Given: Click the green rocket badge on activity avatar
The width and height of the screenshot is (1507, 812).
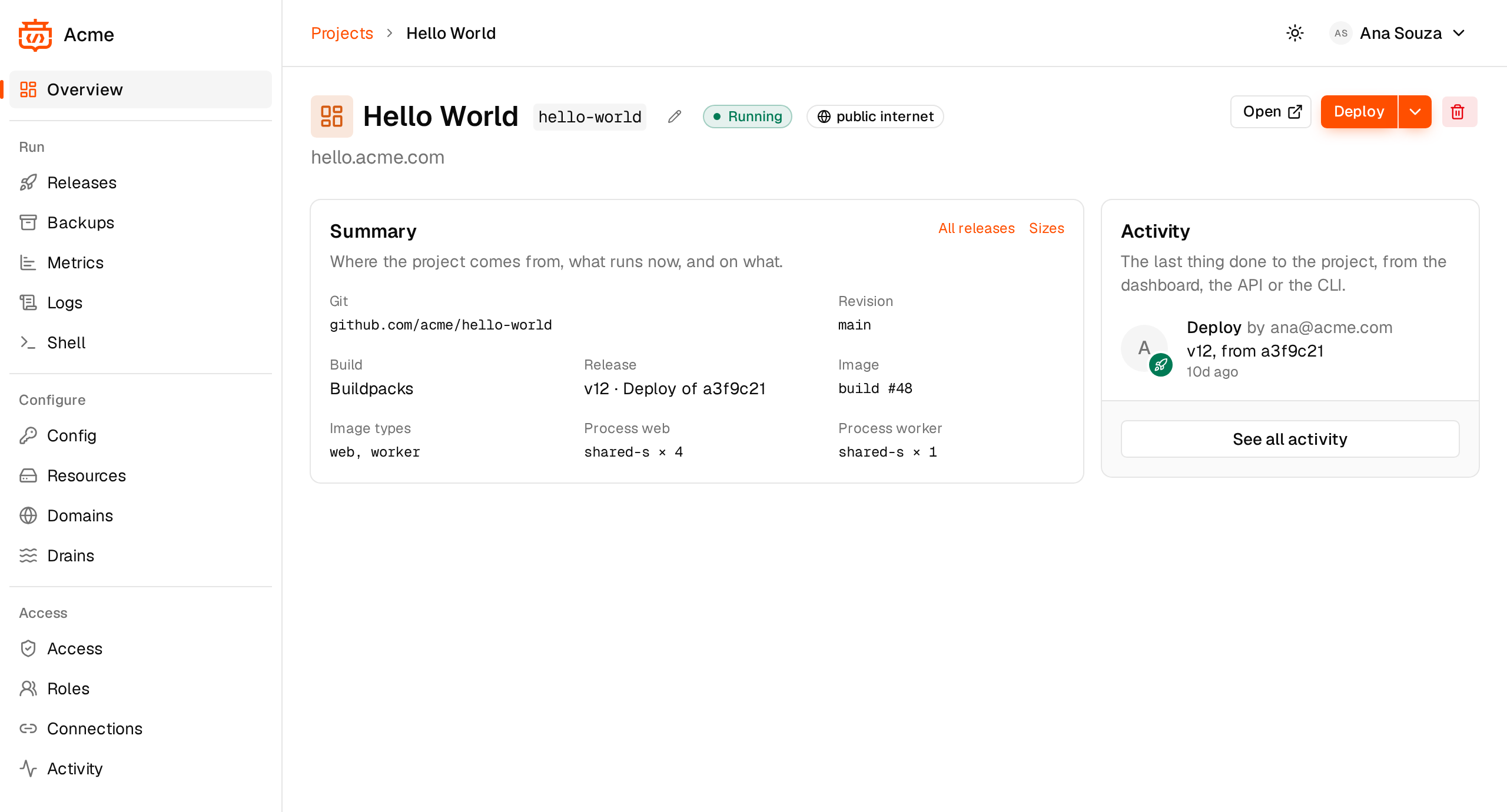Looking at the screenshot, I should tap(1161, 365).
